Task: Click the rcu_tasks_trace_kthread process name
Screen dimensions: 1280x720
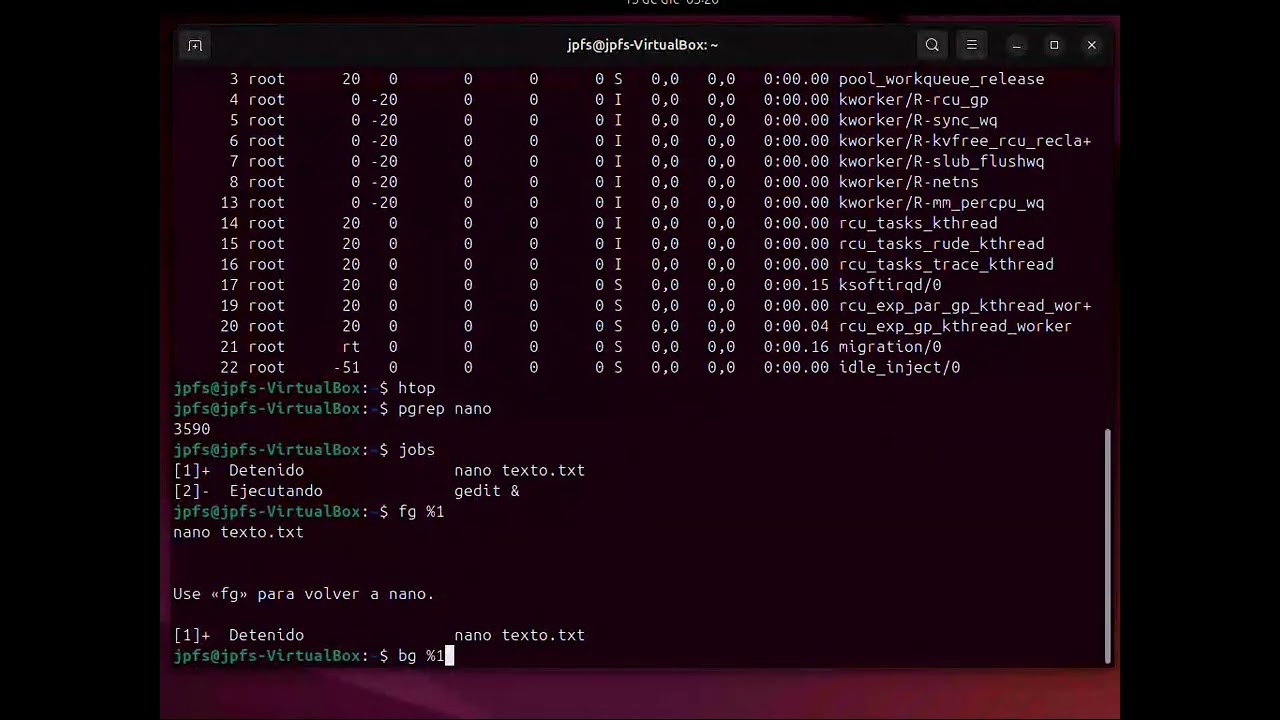Action: pyautogui.click(x=946, y=264)
